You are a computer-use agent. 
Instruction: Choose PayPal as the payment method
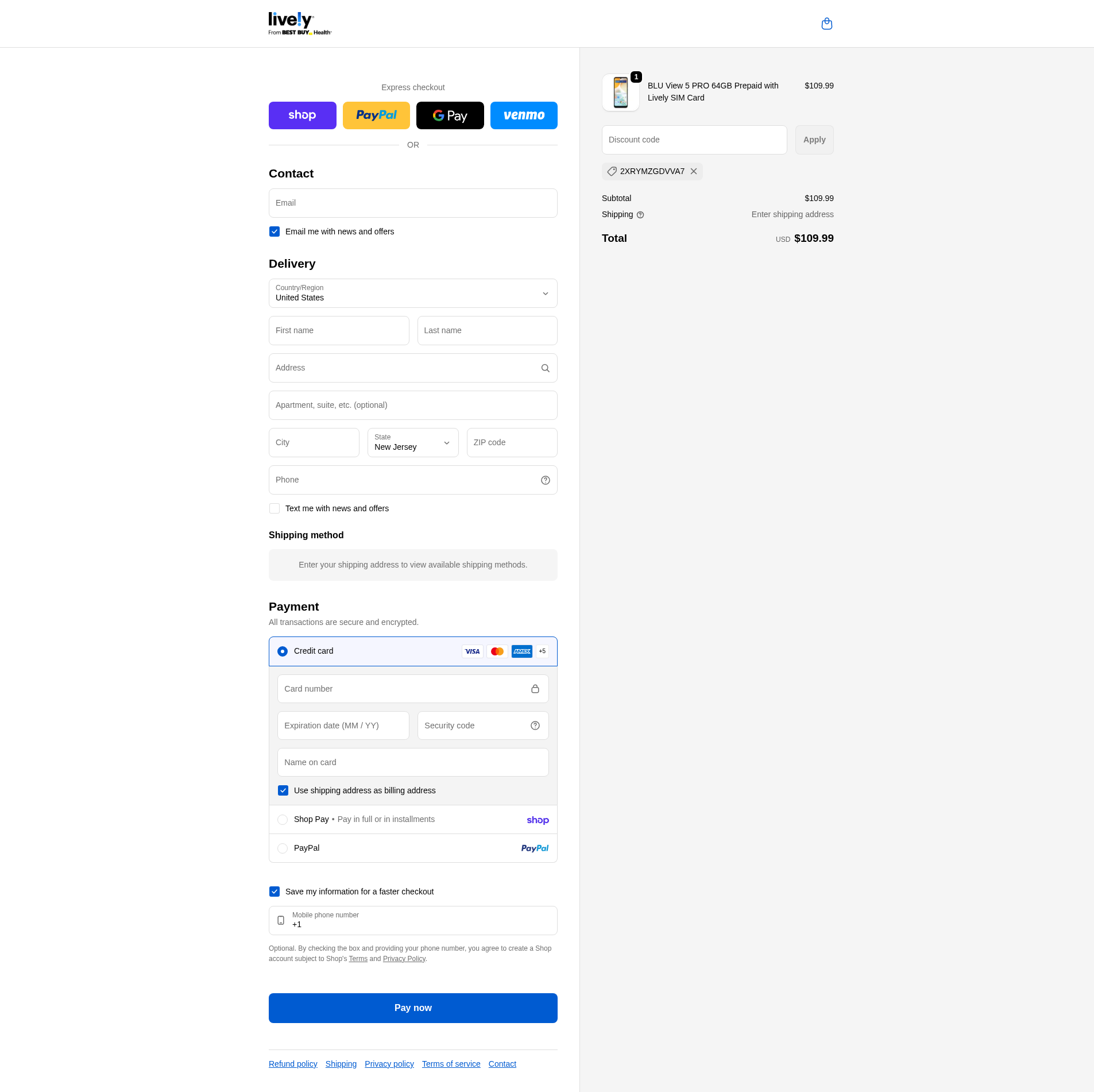[x=283, y=848]
